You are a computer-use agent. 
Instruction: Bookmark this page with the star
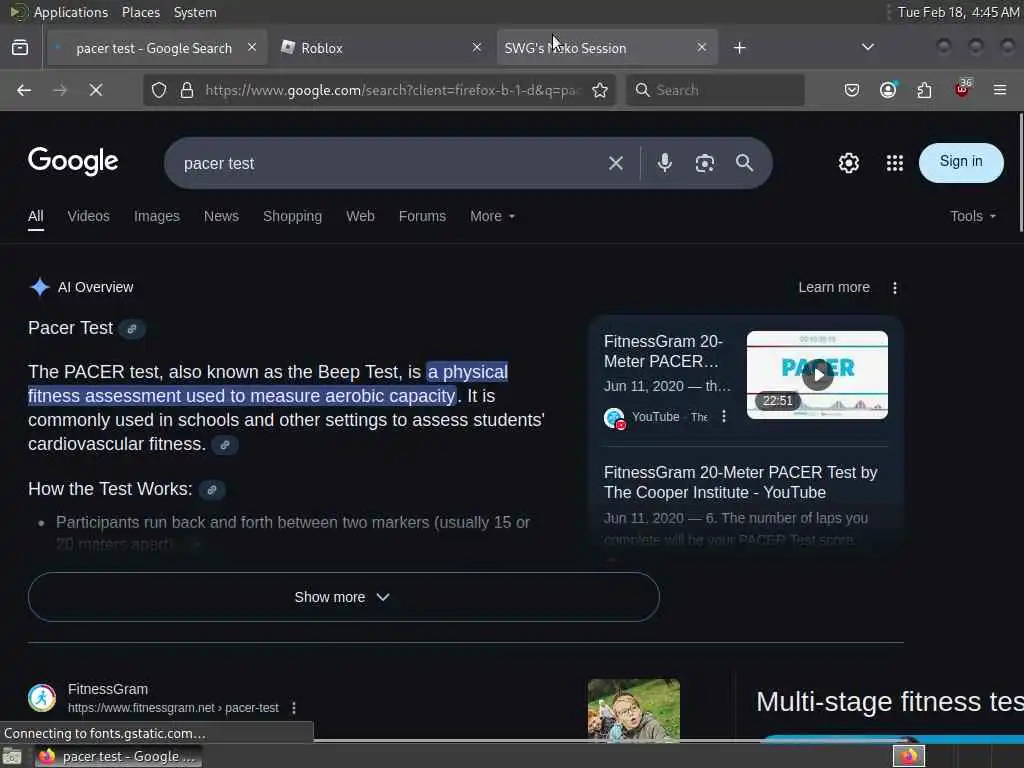click(600, 90)
